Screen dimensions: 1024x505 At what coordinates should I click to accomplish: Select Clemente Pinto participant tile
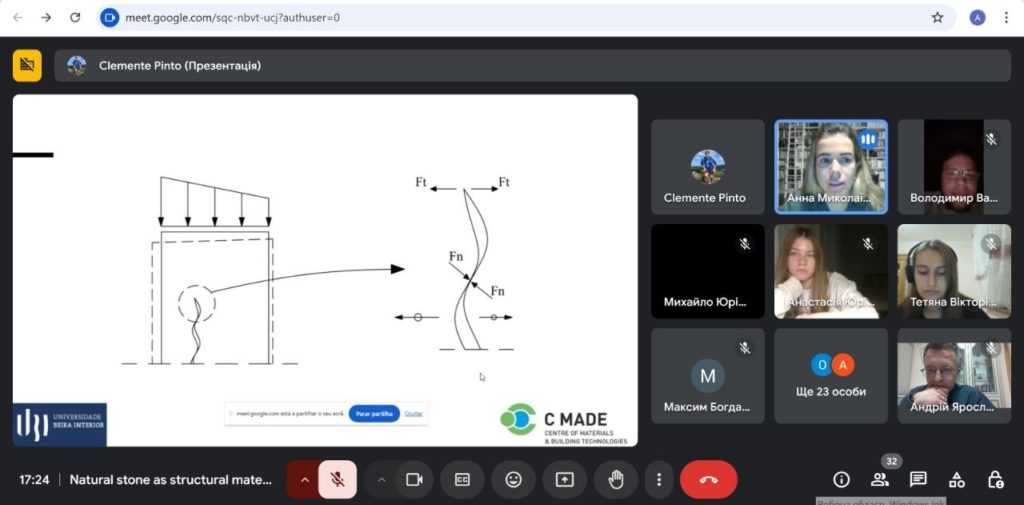tap(707, 167)
